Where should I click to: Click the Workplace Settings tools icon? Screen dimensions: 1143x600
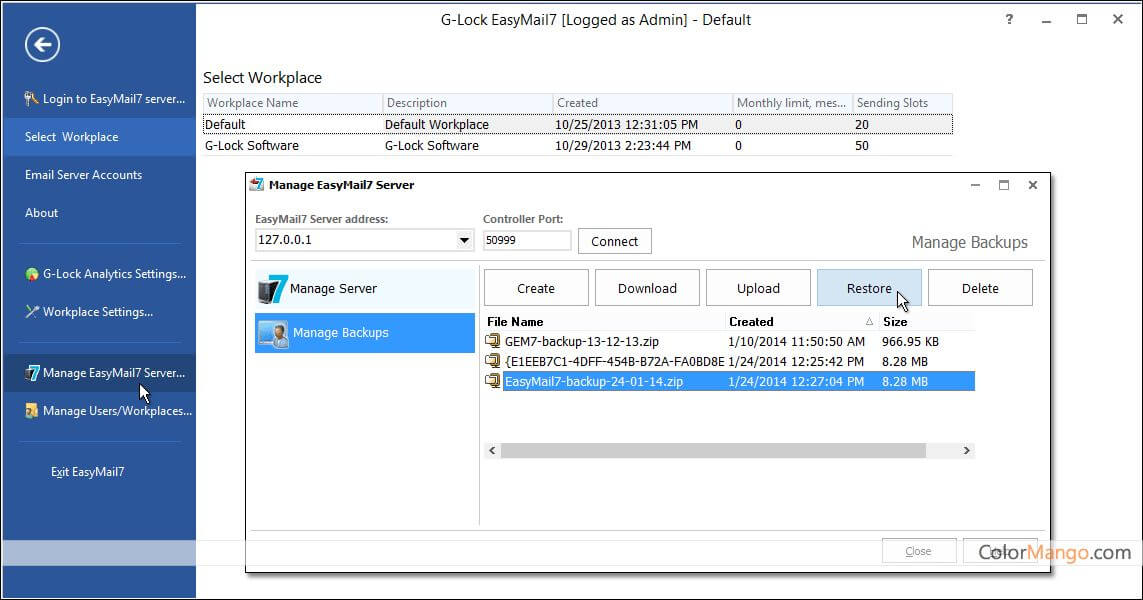pos(31,312)
